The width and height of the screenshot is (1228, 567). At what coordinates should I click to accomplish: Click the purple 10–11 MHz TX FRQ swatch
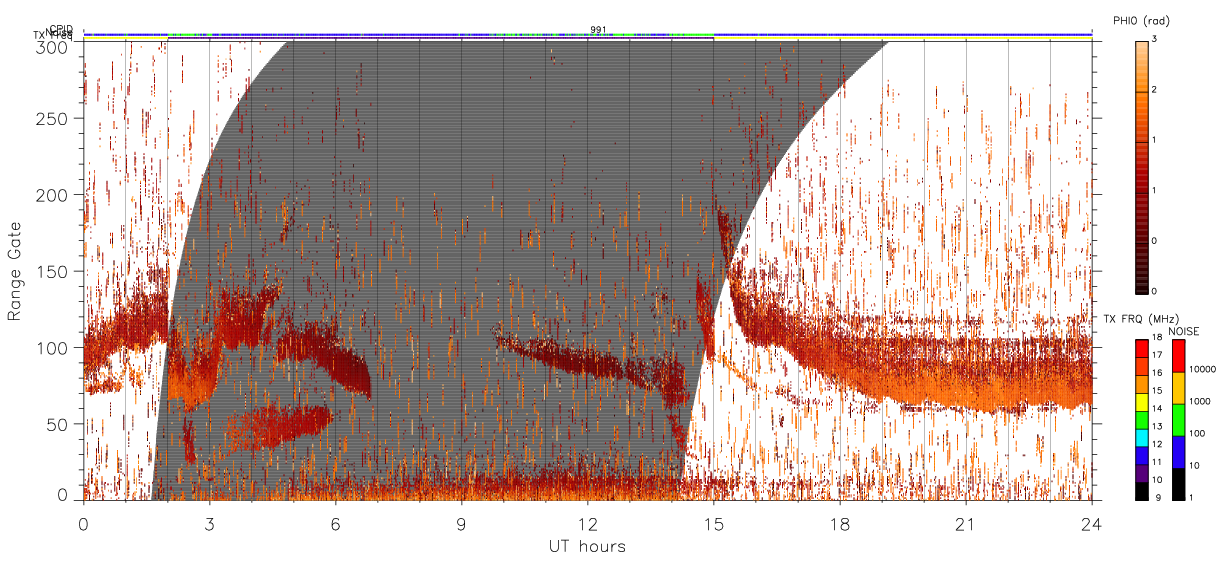tap(1141, 472)
